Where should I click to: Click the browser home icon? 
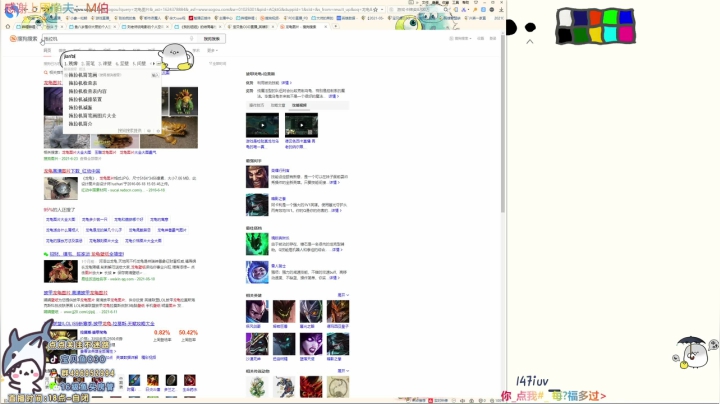click(8, 27)
